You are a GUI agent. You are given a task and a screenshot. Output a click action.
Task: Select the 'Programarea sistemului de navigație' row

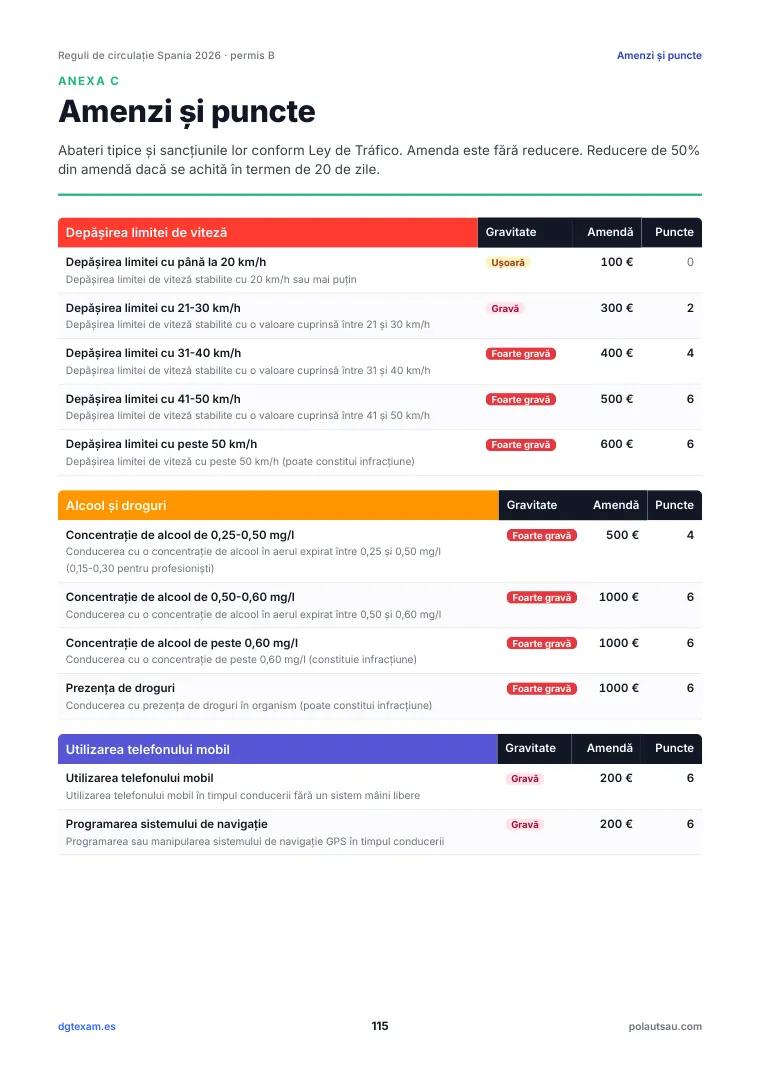coord(380,832)
